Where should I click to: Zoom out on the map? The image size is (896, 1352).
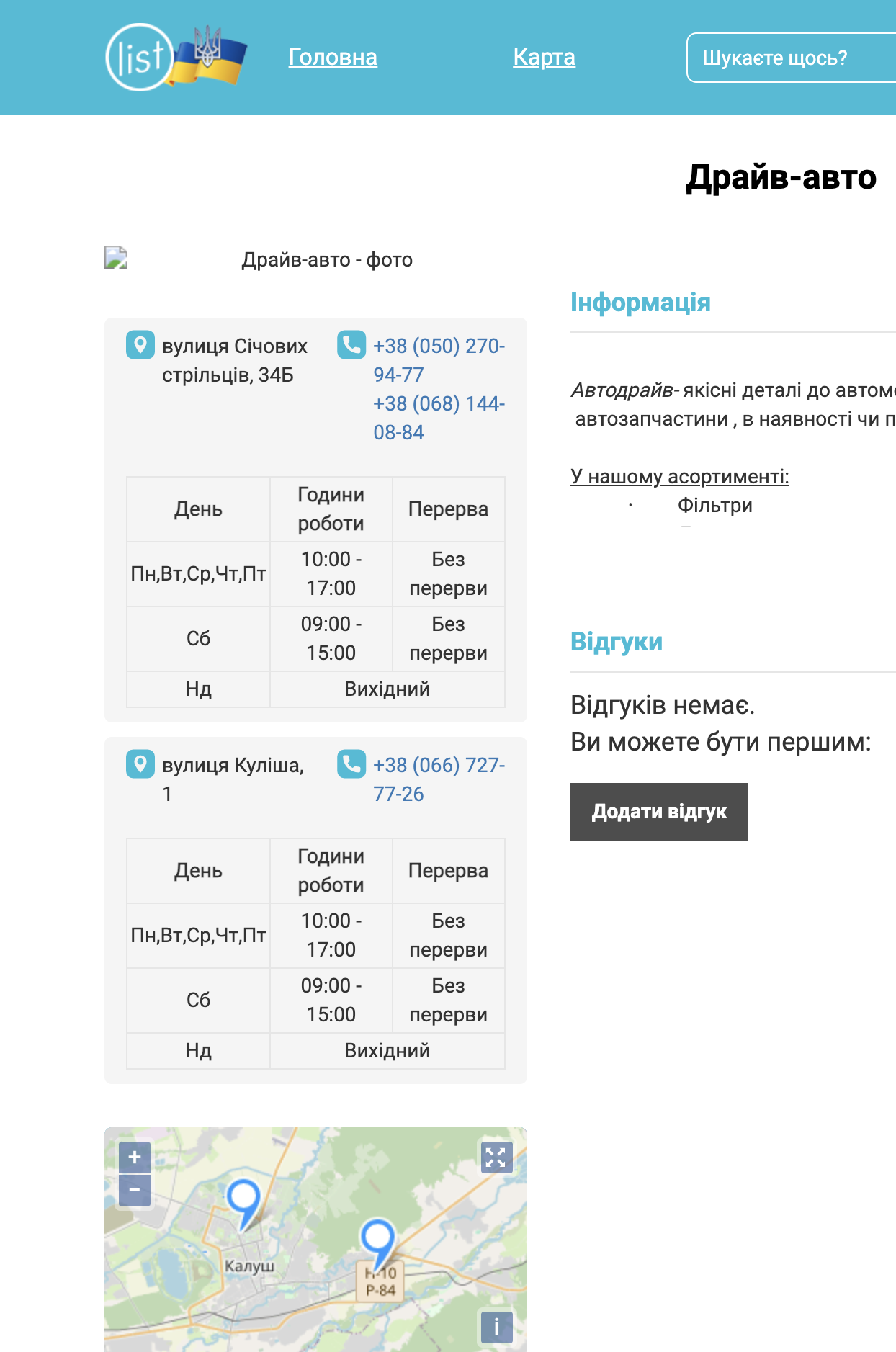click(x=135, y=1190)
